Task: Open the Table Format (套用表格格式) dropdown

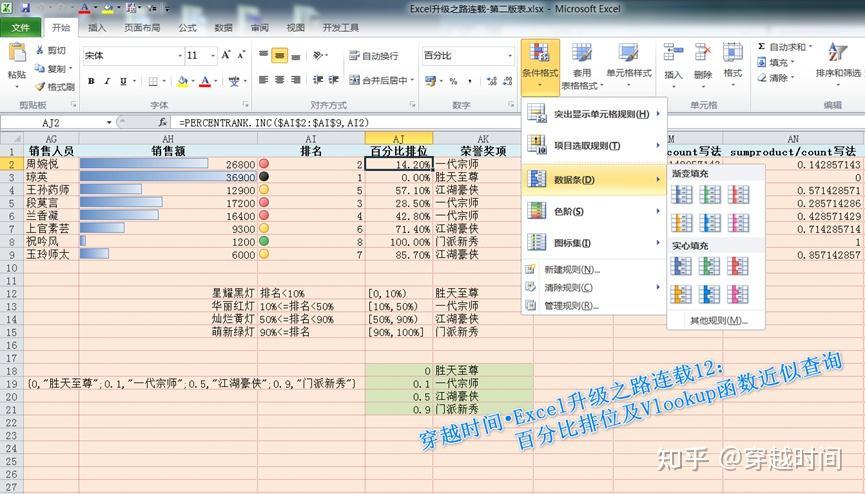Action: 582,66
